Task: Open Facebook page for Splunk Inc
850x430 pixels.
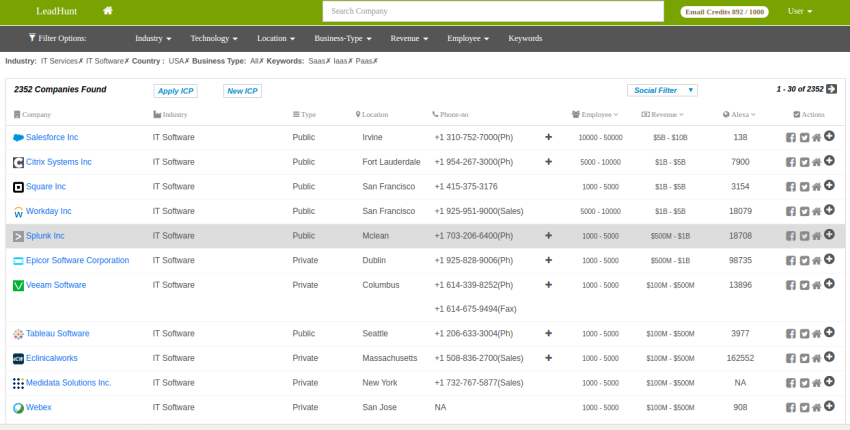Action: click(791, 236)
